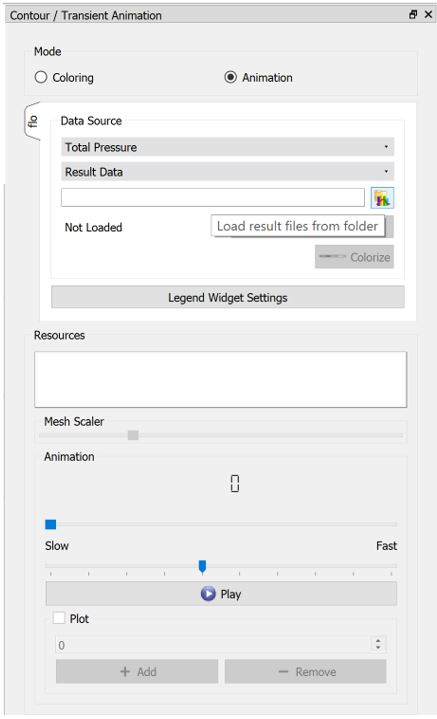Click the load result files folder icon
The image size is (437, 719).
tap(382, 198)
